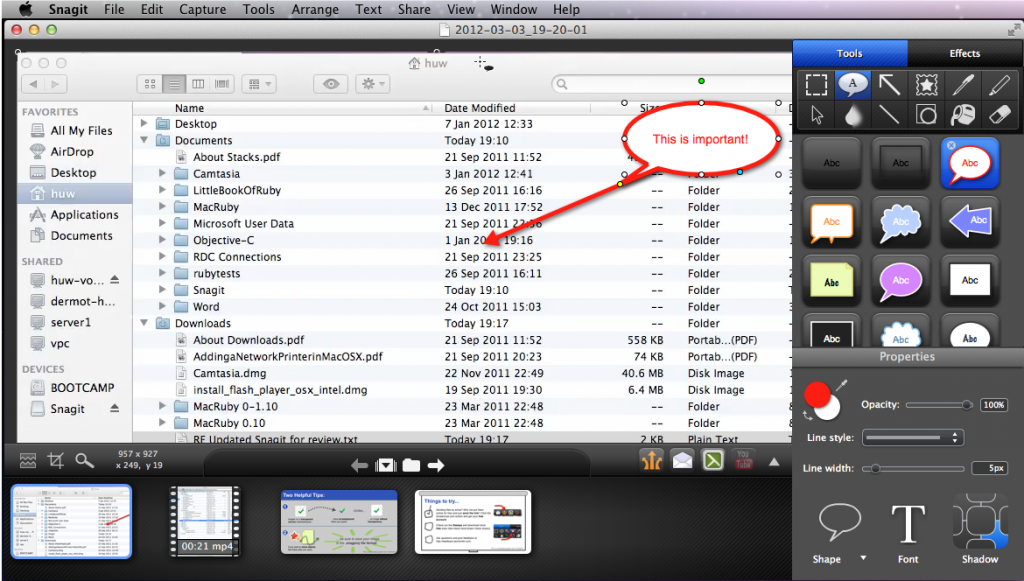The width and height of the screenshot is (1024, 581).
Task: Open the 00:21 mp4 video thumbnail
Action: point(206,522)
